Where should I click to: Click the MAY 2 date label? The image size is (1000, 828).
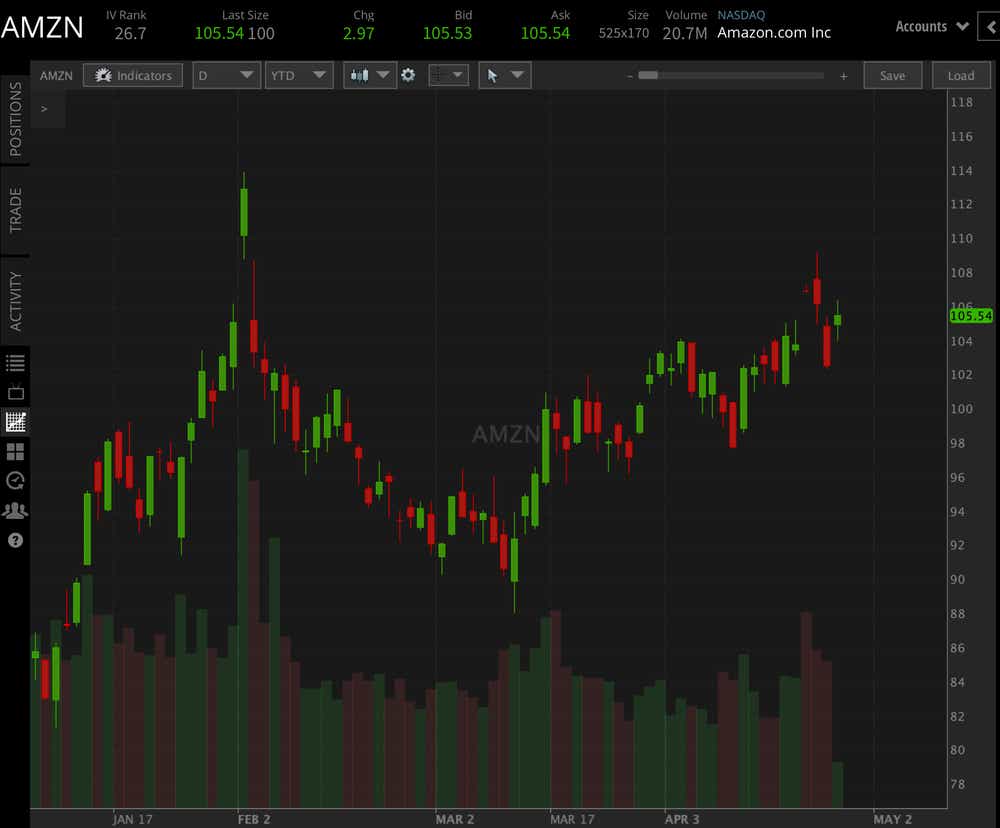click(893, 819)
